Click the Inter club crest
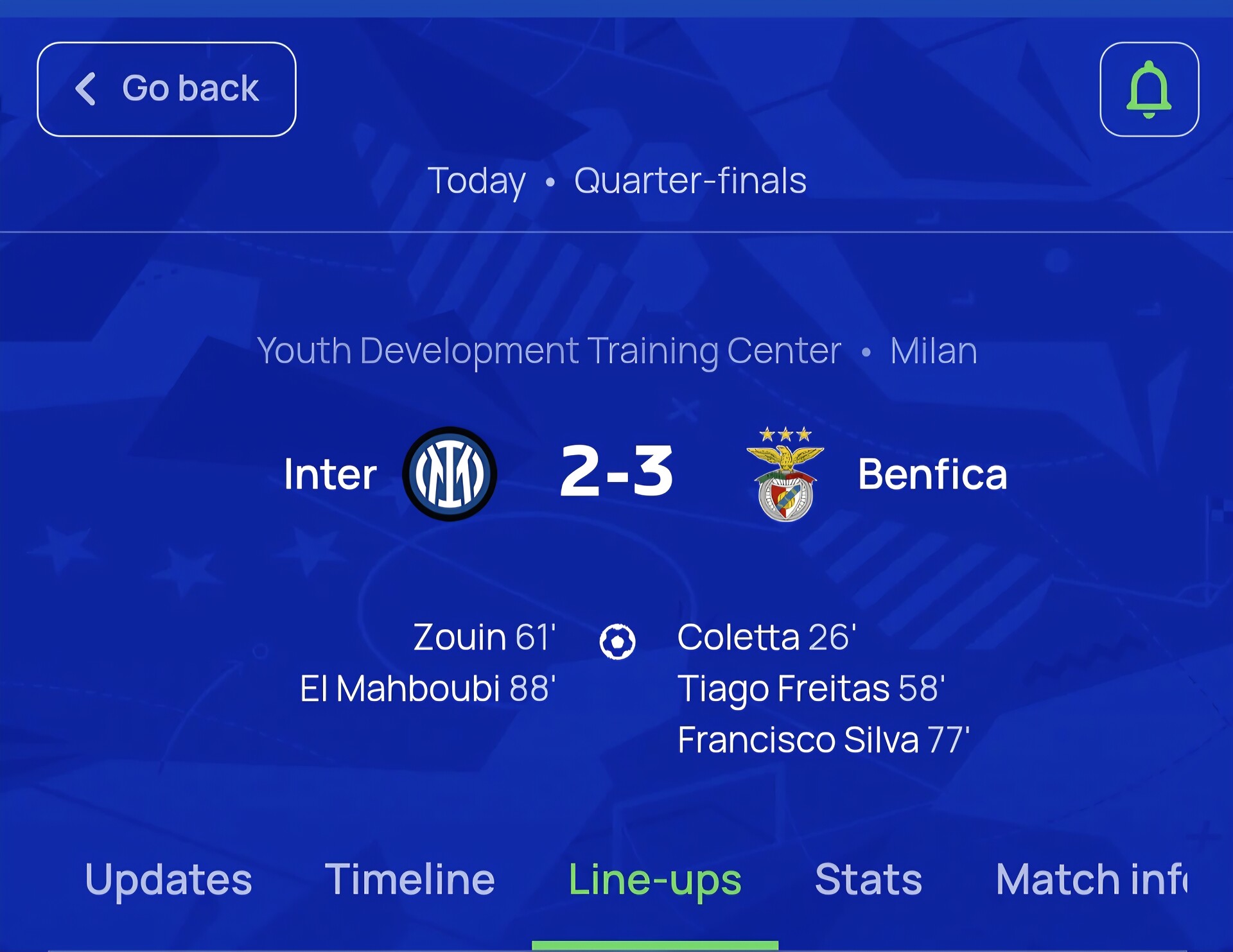 [x=450, y=474]
